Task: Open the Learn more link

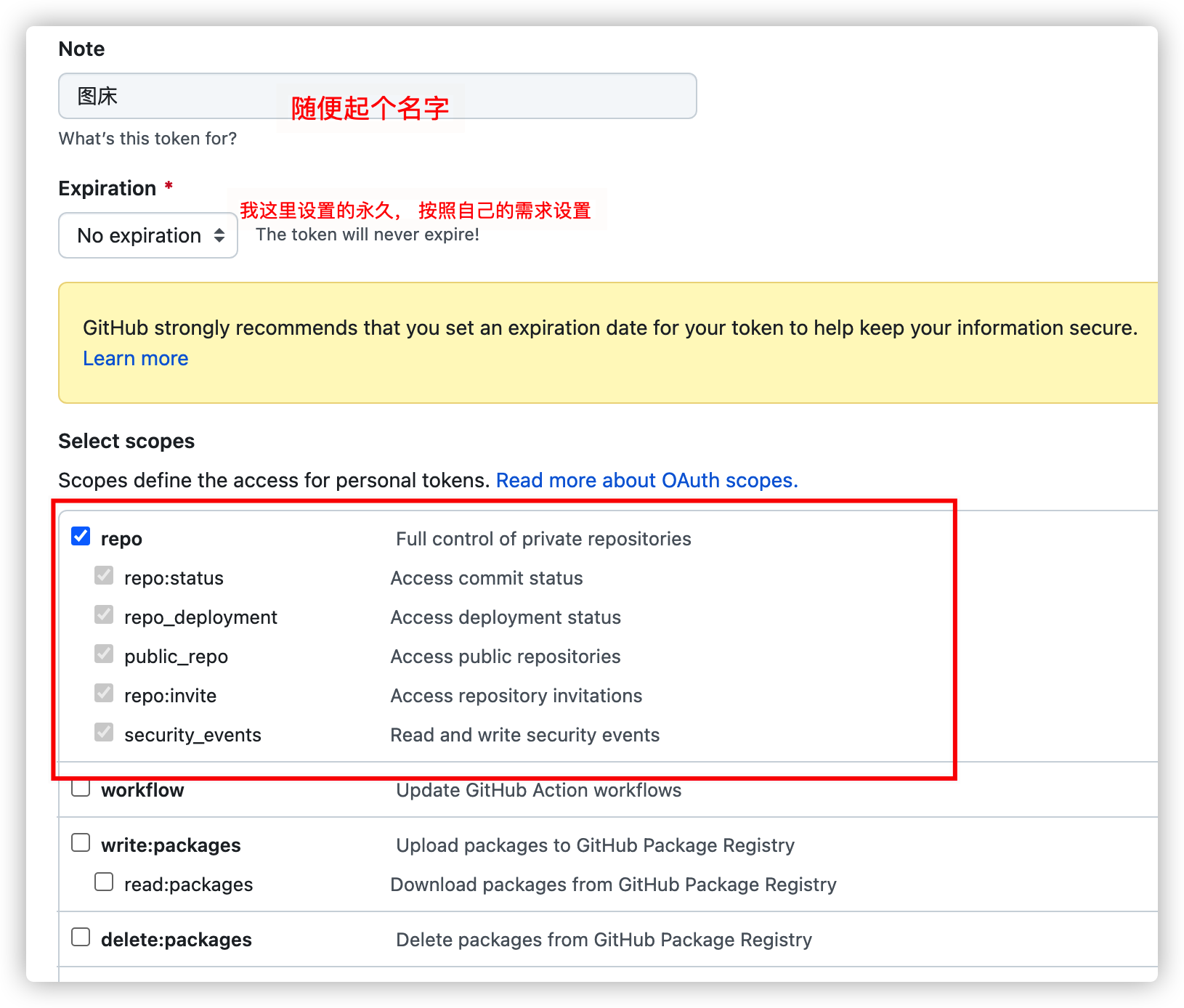Action: tap(135, 359)
